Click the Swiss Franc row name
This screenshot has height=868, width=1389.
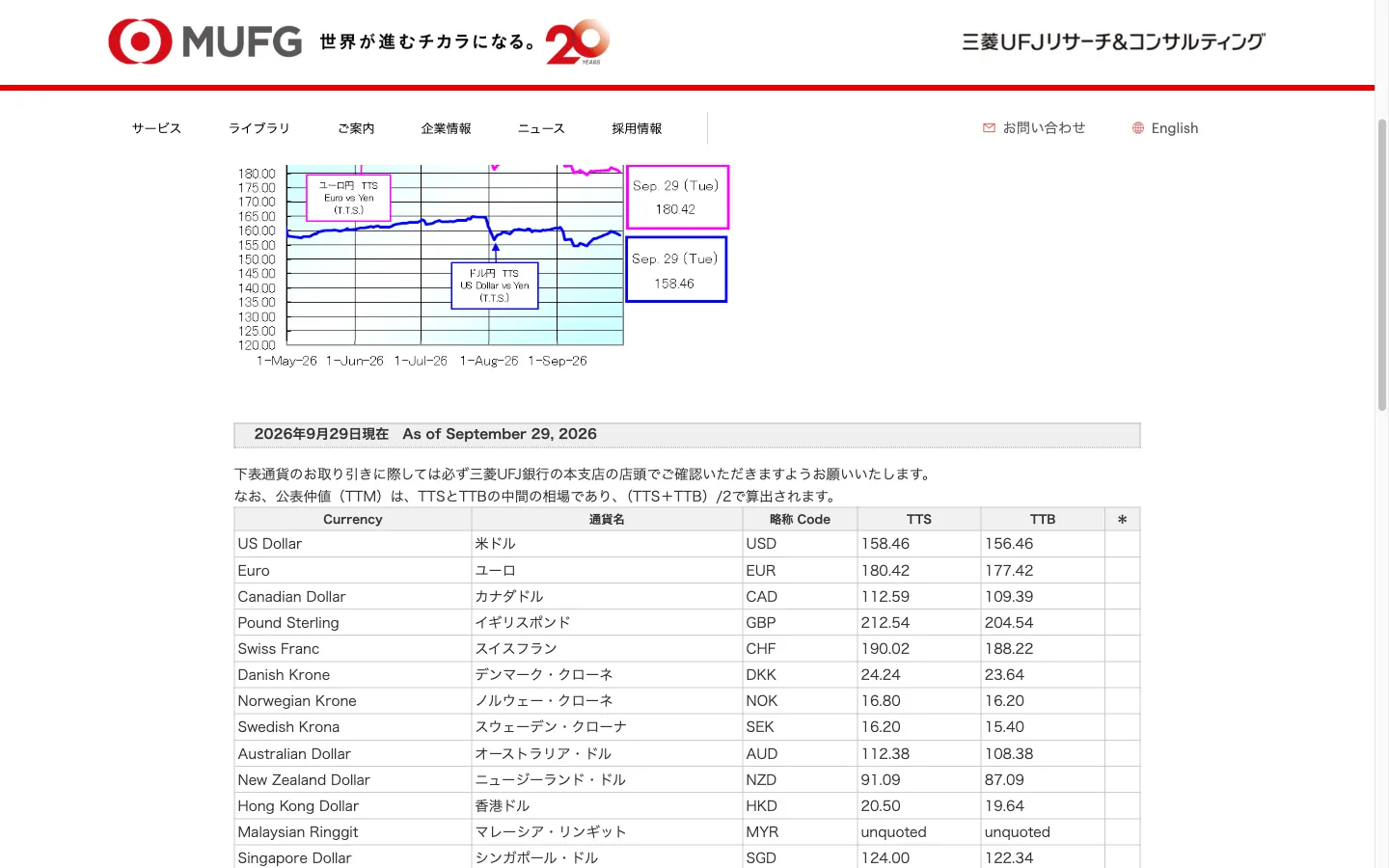279,649
